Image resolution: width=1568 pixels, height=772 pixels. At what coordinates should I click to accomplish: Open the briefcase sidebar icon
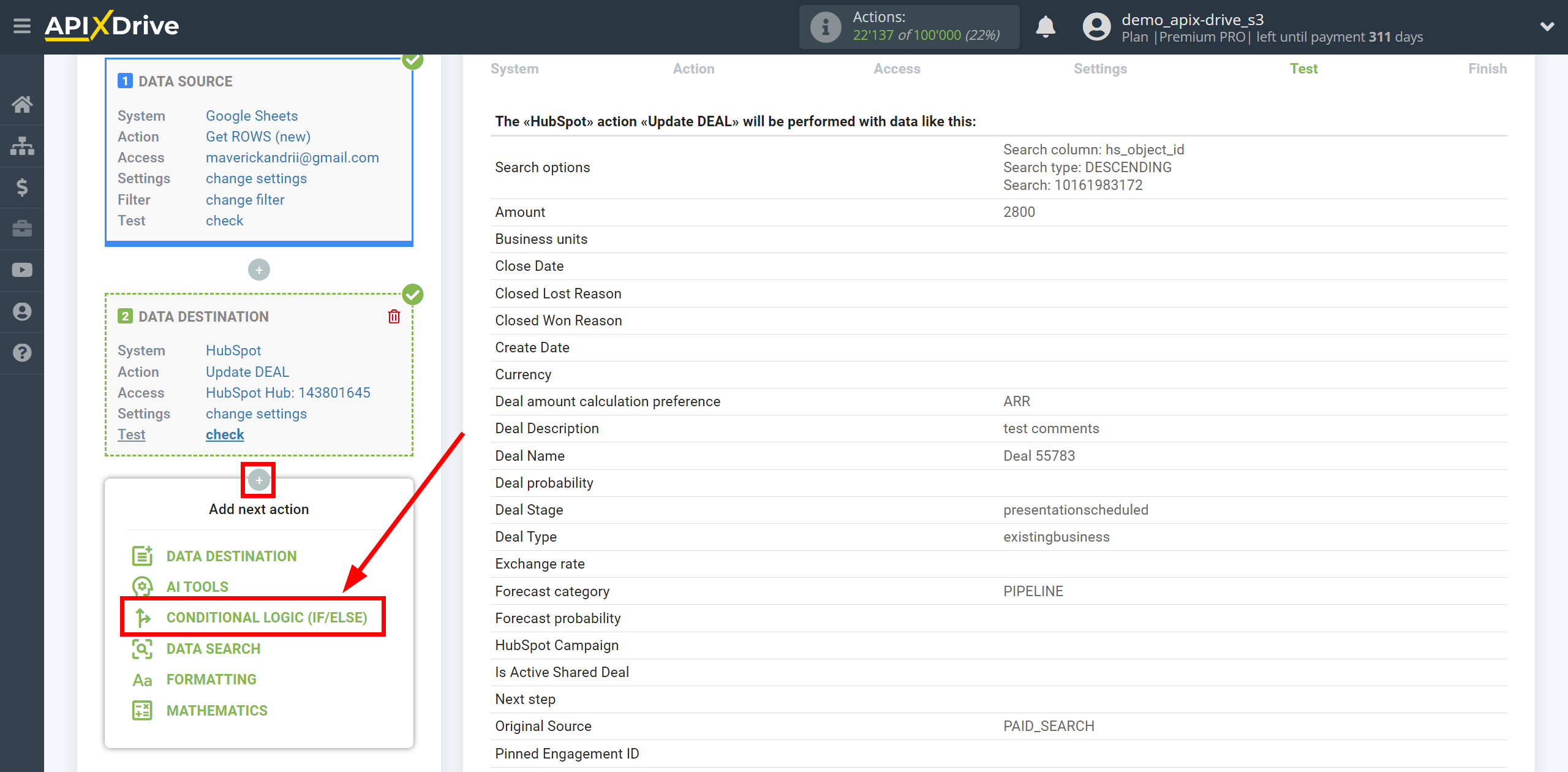point(22,229)
